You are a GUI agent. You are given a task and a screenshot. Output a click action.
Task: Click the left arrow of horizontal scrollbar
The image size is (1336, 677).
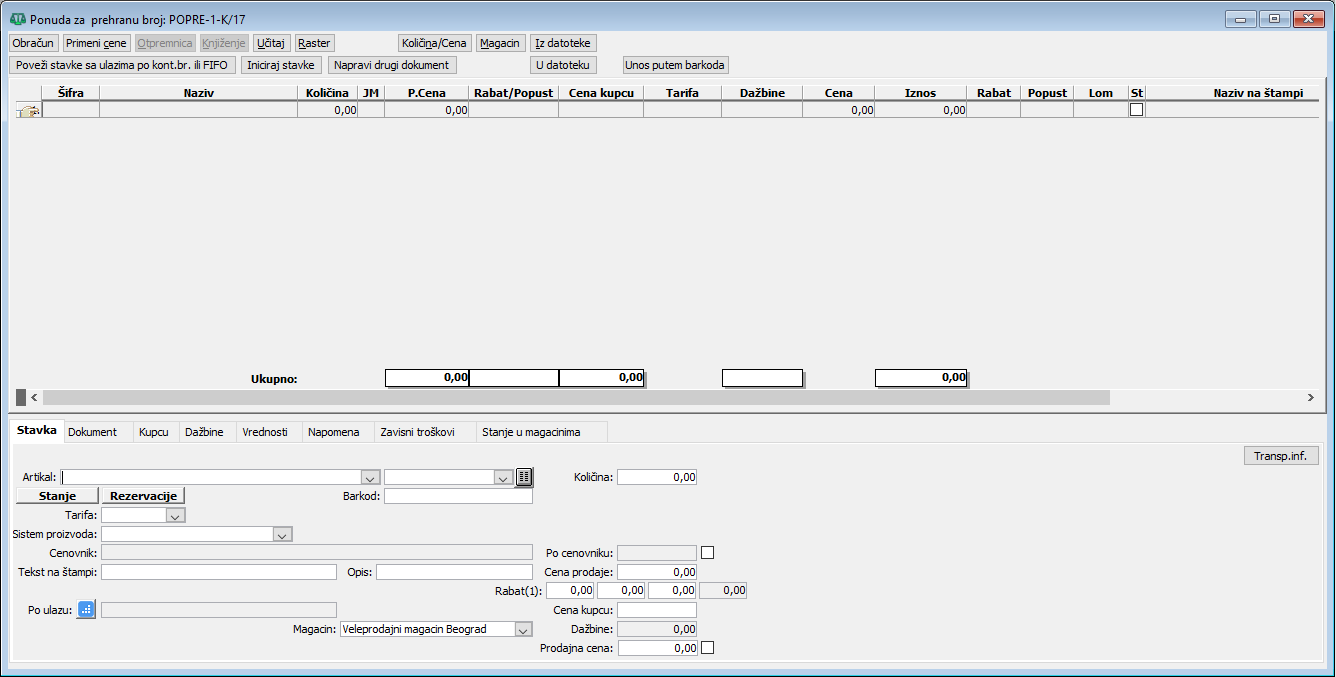coord(33,397)
